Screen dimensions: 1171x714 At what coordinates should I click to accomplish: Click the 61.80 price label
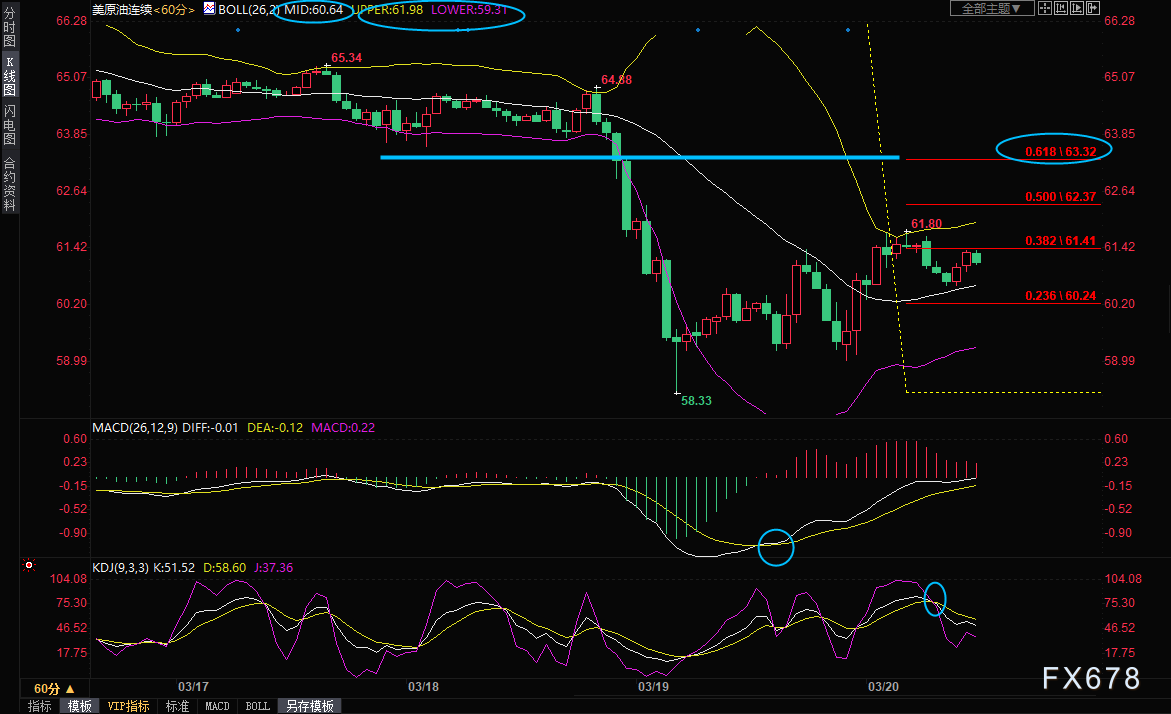[x=926, y=224]
